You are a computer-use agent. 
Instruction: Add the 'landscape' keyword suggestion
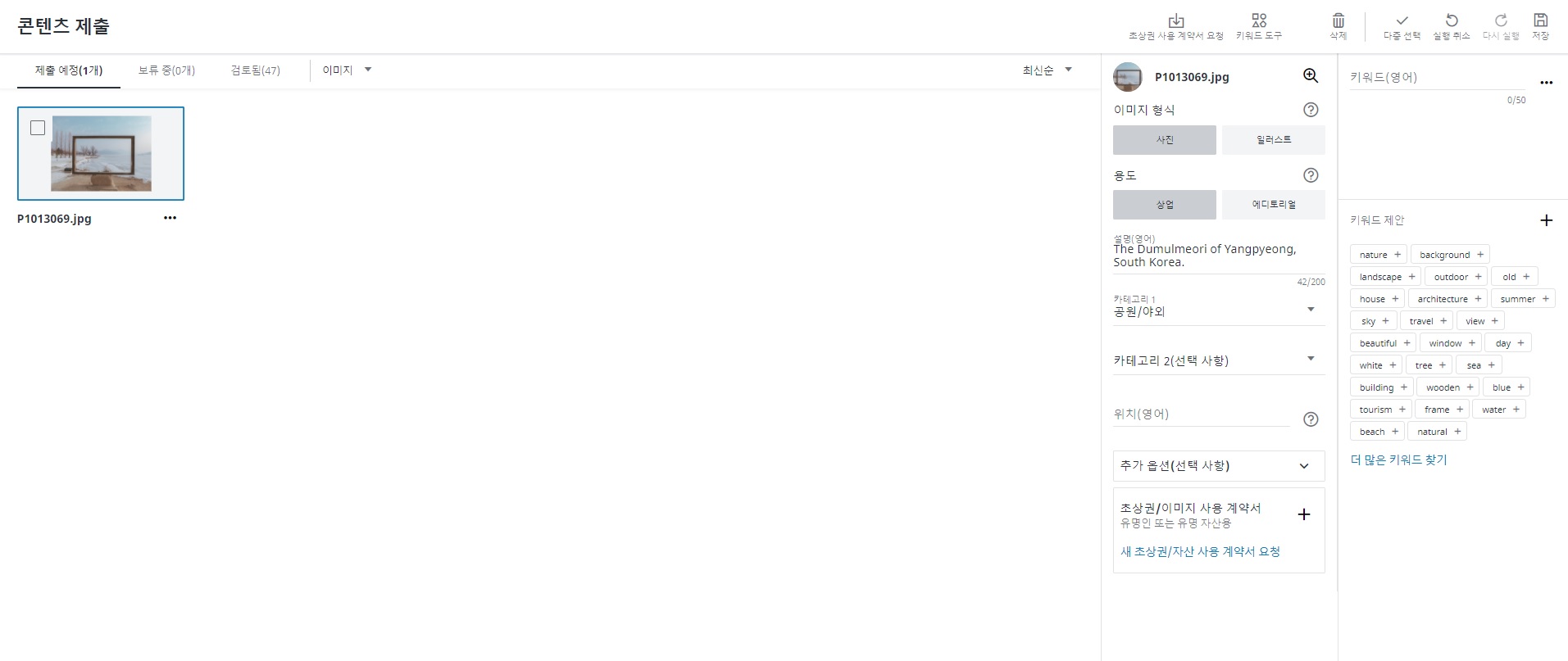click(1385, 277)
